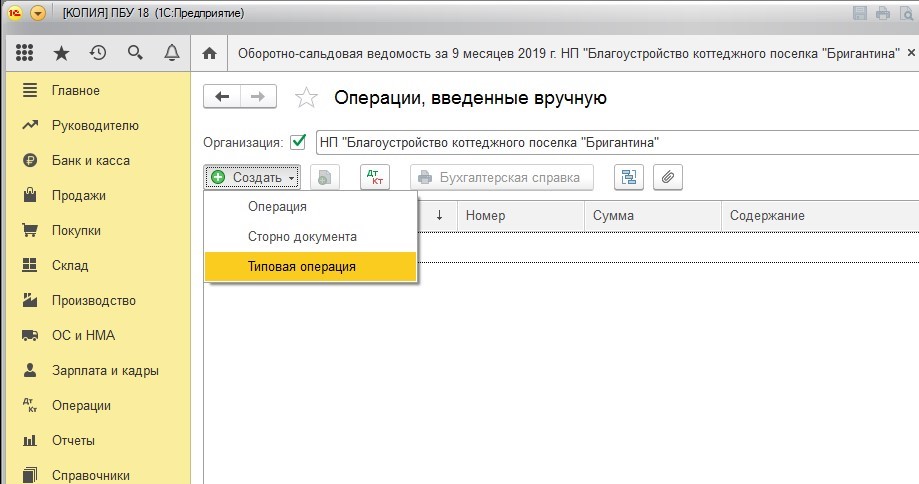Open the History clock icon

97,53
